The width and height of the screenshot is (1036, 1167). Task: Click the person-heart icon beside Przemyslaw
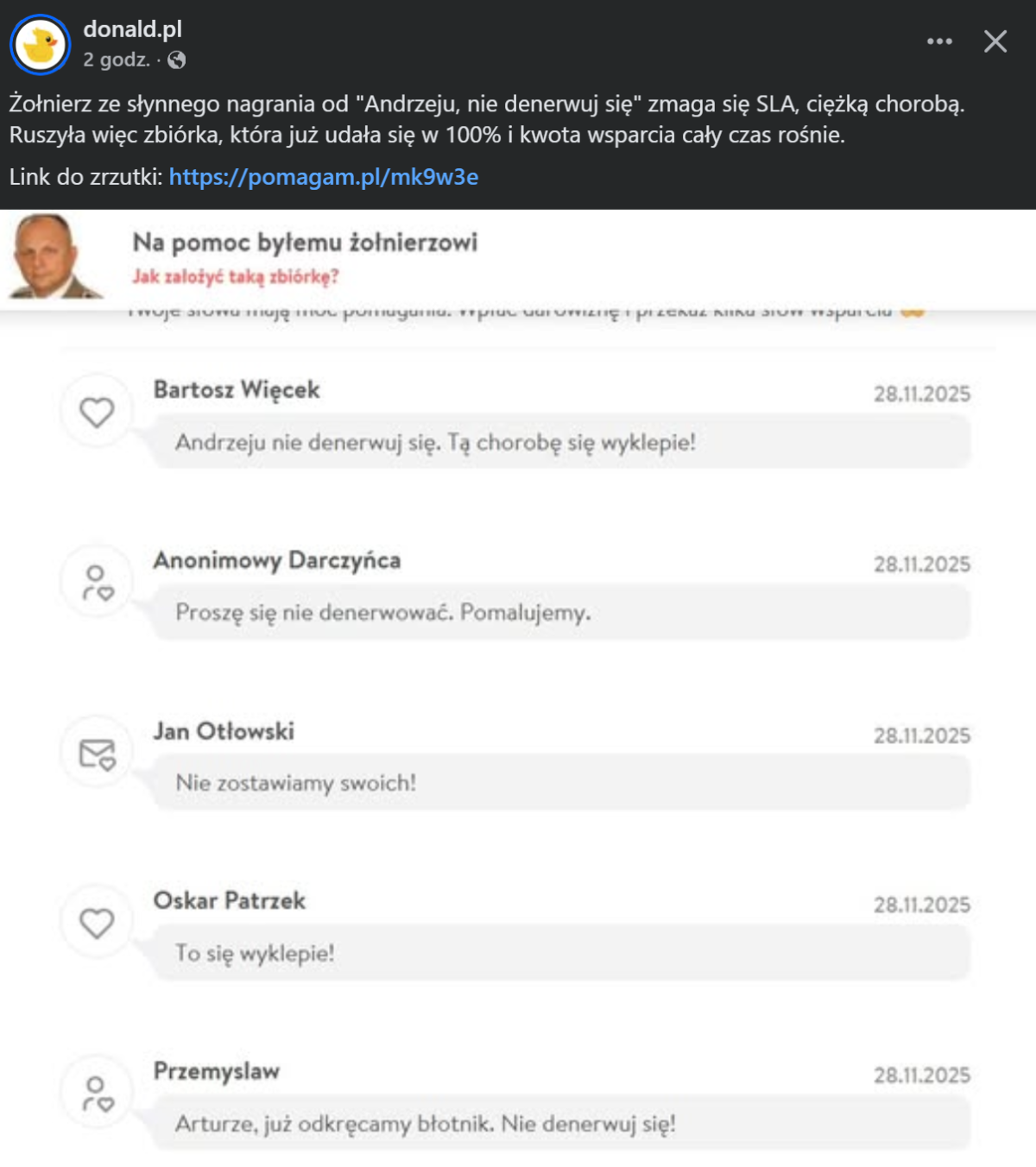[x=97, y=1094]
